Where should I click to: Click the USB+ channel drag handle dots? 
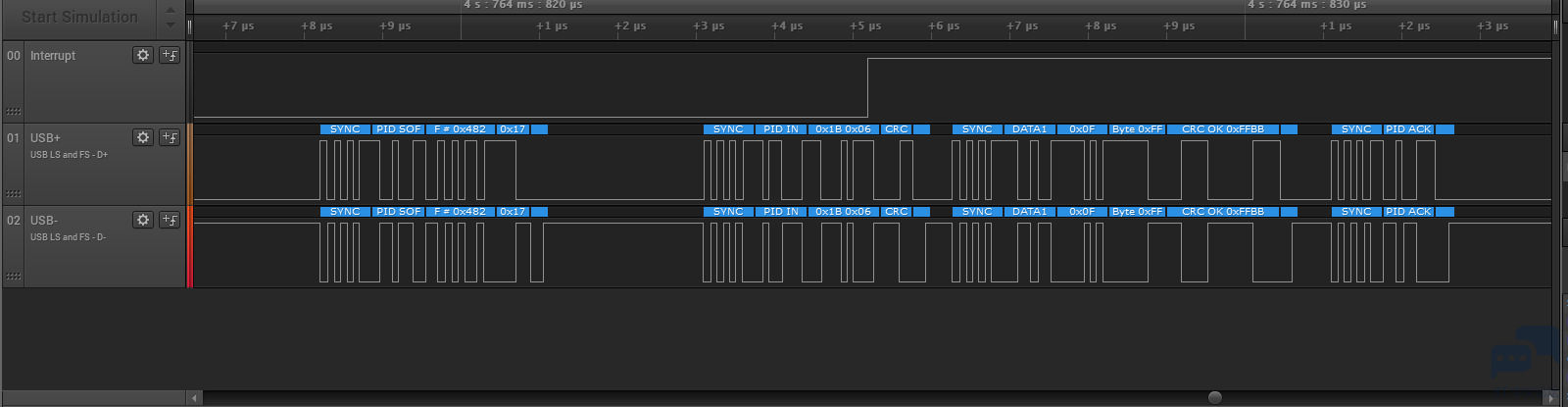[x=13, y=194]
